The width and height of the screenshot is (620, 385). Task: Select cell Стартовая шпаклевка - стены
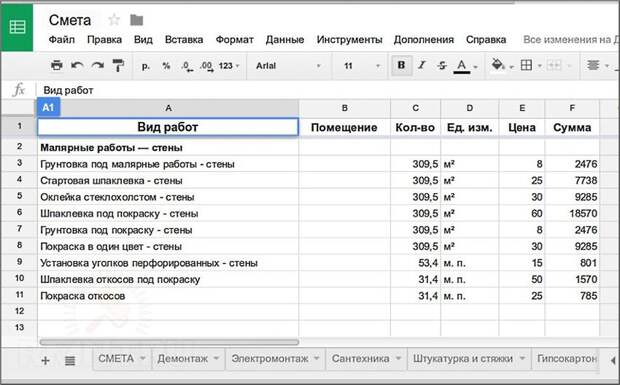[x=168, y=180]
